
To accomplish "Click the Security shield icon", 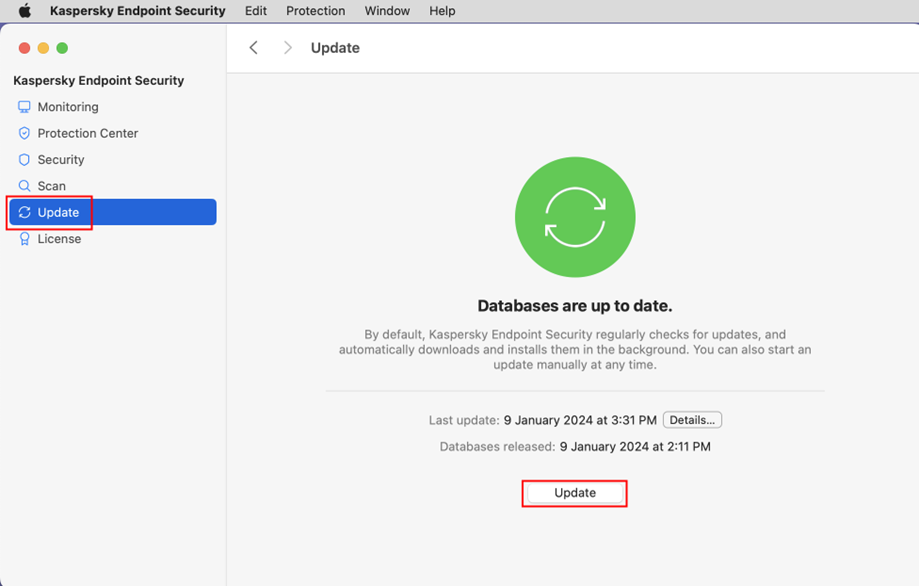I will coord(25,160).
